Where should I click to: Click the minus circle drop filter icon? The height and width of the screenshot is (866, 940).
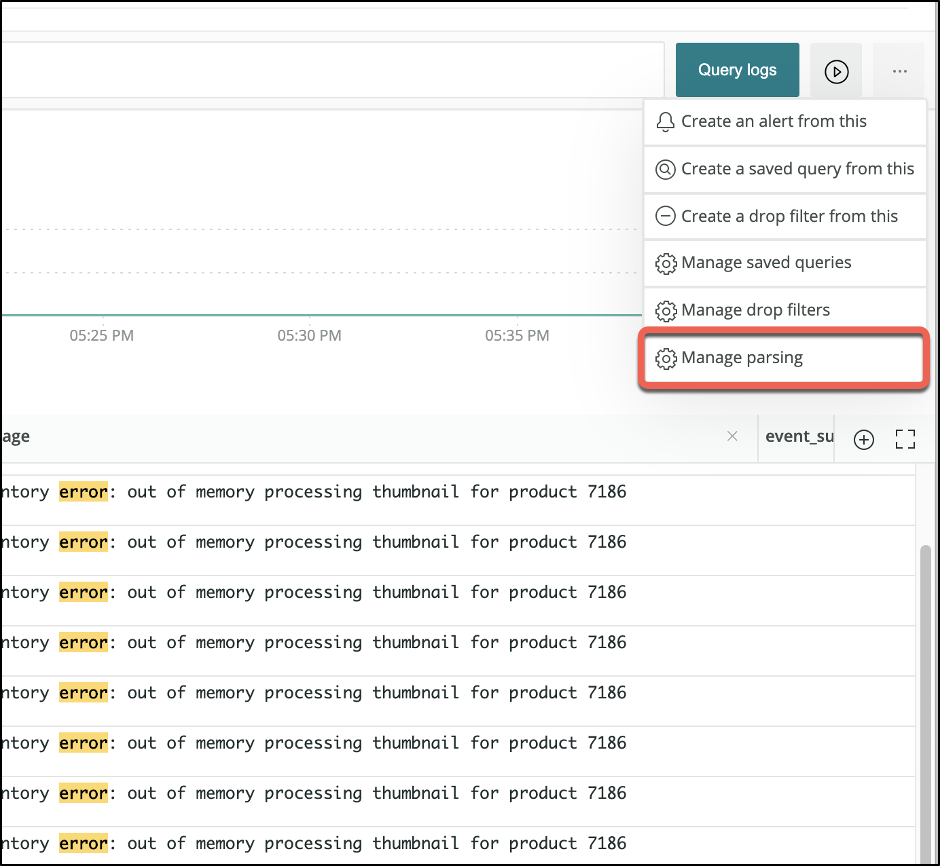[665, 216]
